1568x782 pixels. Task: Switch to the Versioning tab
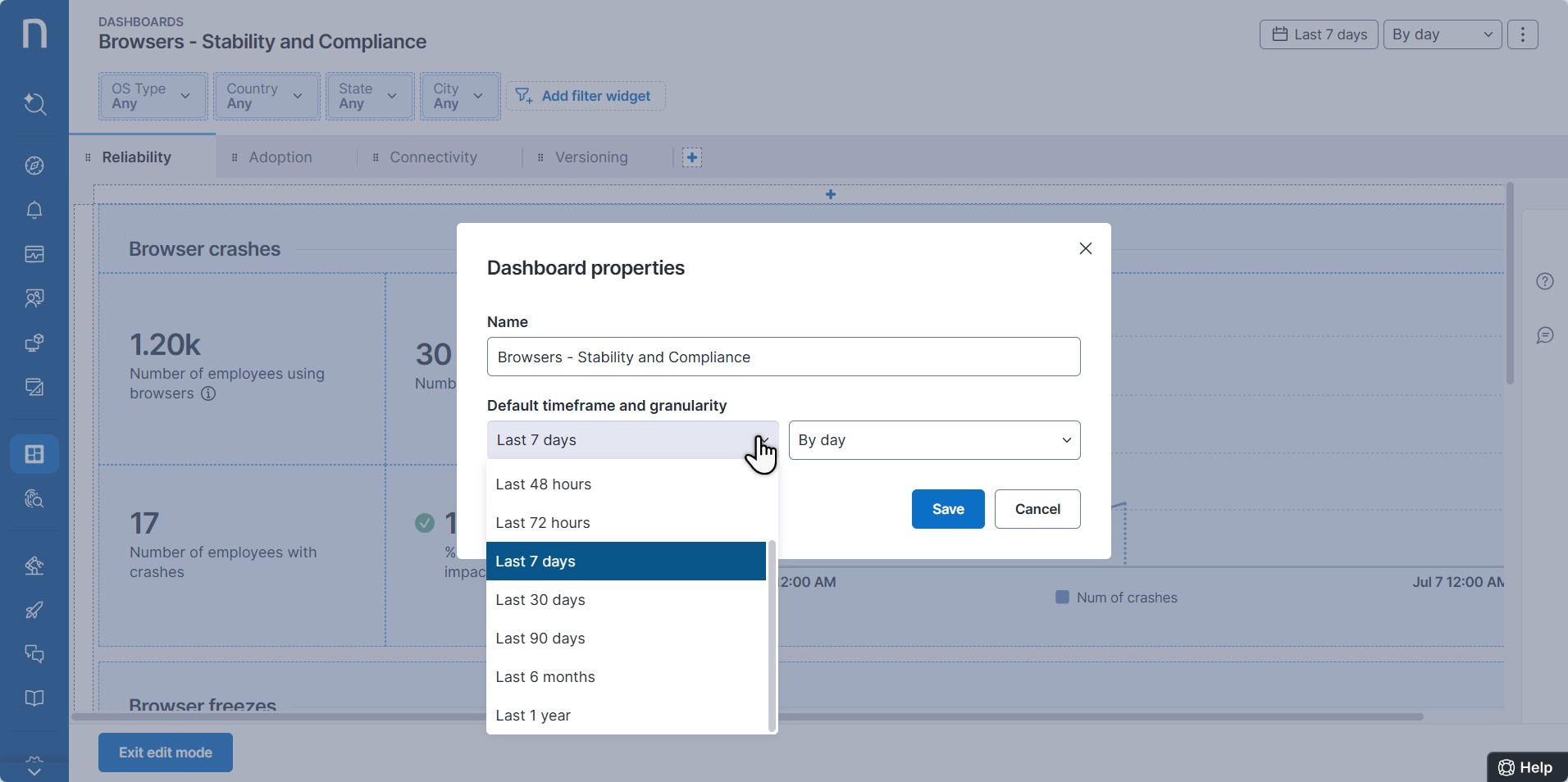pyautogui.click(x=591, y=157)
